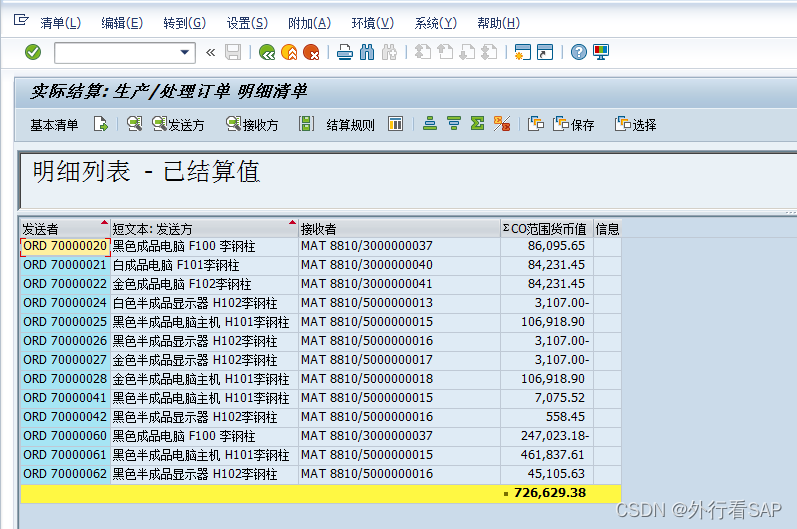
Task: Click the Customize Local Layout monitor icon
Action: pos(601,52)
